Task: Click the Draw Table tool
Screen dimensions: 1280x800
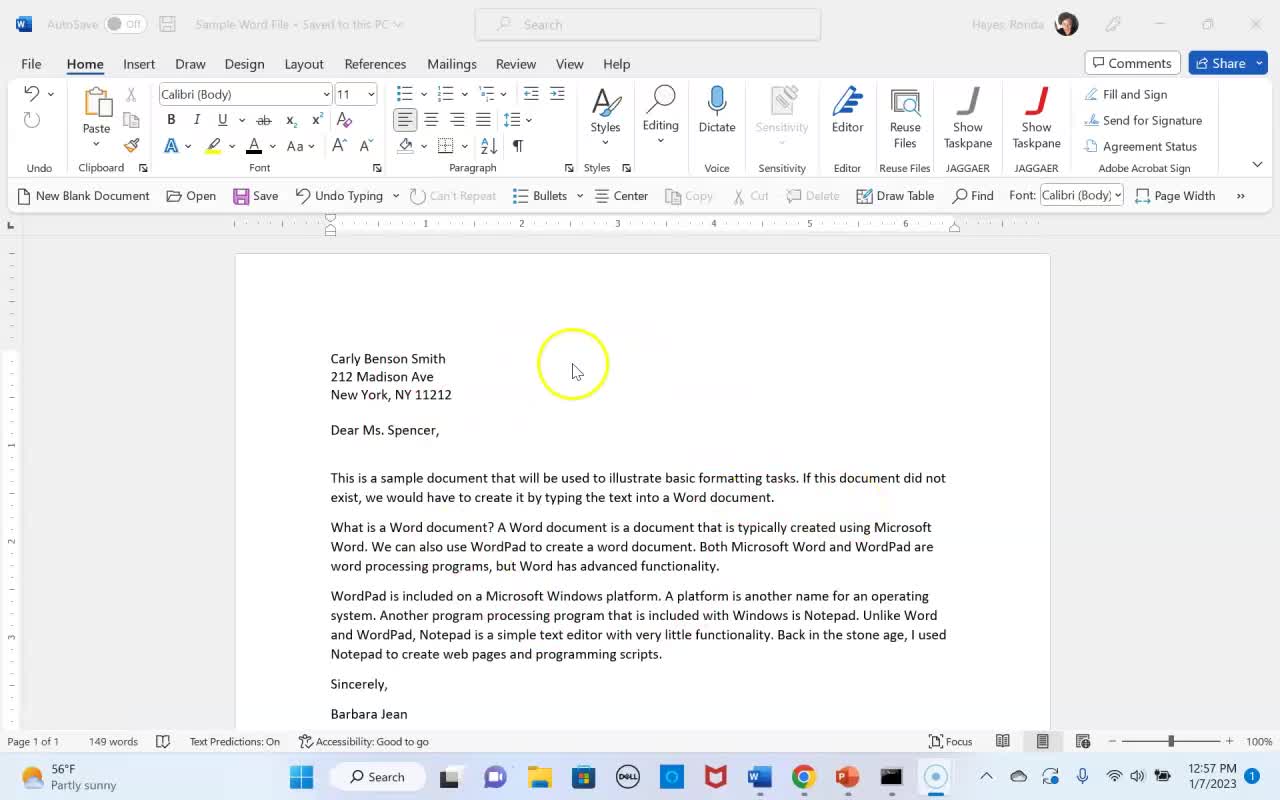Action: click(895, 196)
